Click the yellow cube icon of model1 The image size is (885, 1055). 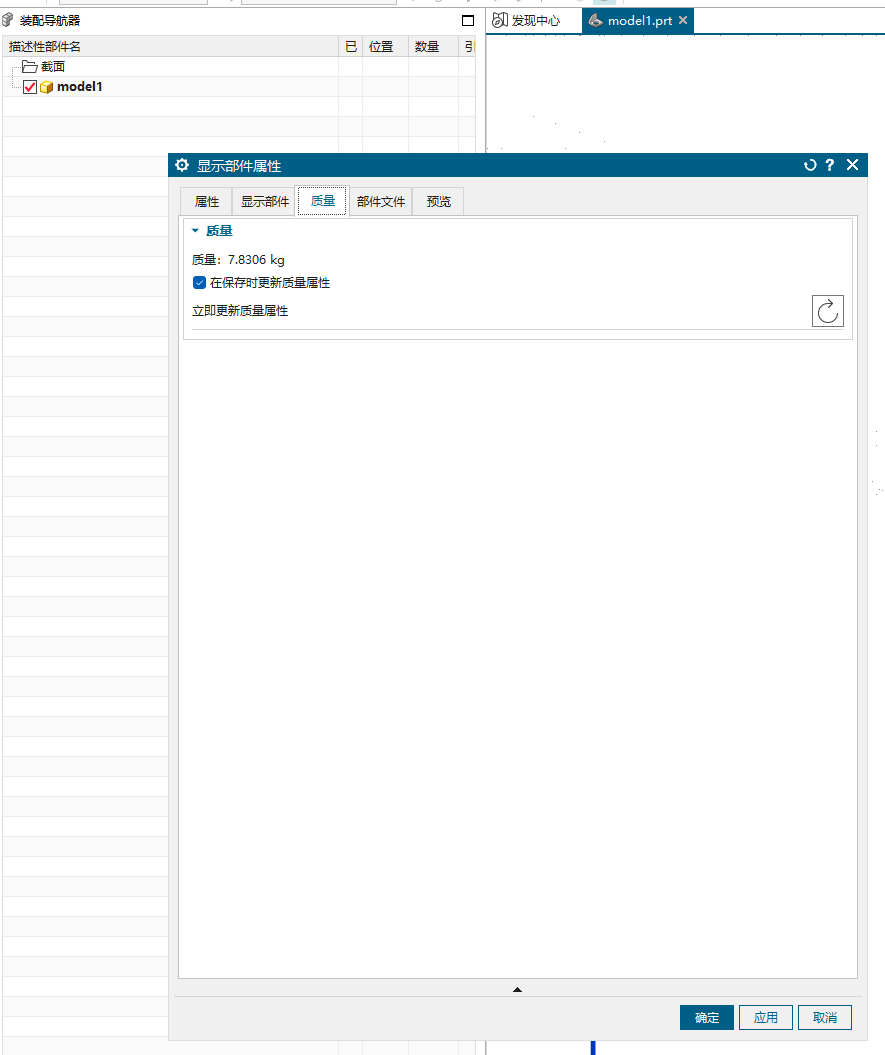click(46, 87)
